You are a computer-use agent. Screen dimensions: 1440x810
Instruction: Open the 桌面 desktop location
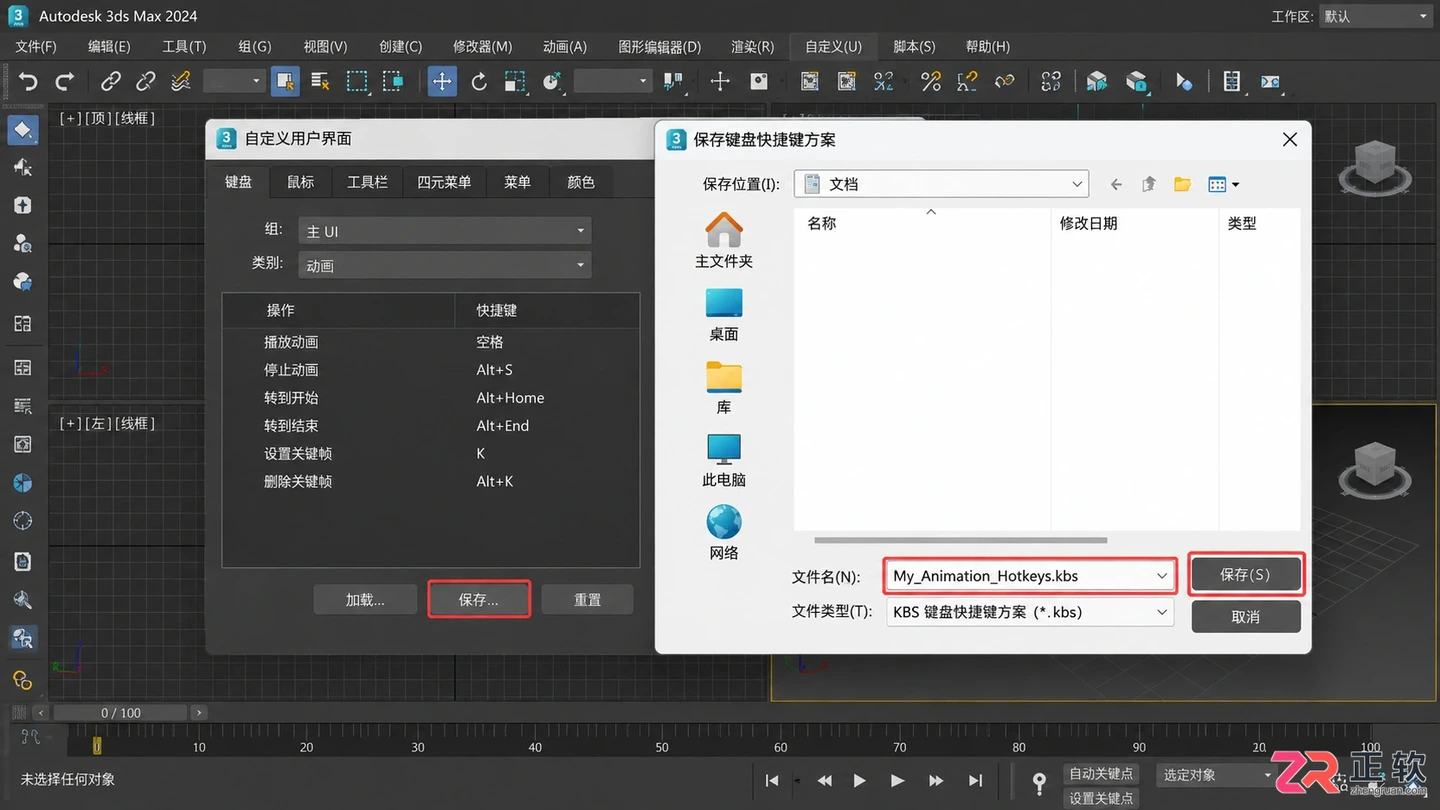724,315
